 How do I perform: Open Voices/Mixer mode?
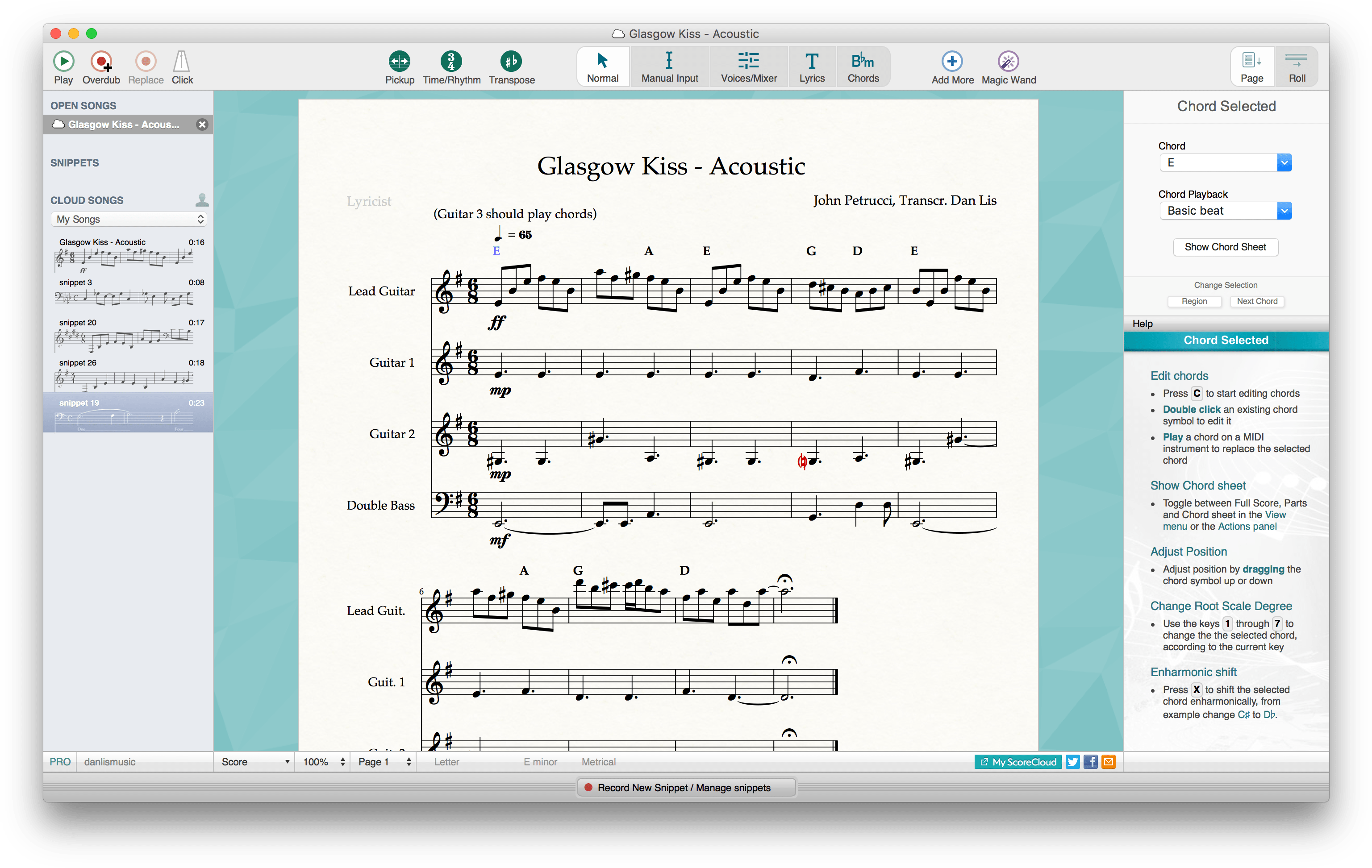[x=749, y=67]
